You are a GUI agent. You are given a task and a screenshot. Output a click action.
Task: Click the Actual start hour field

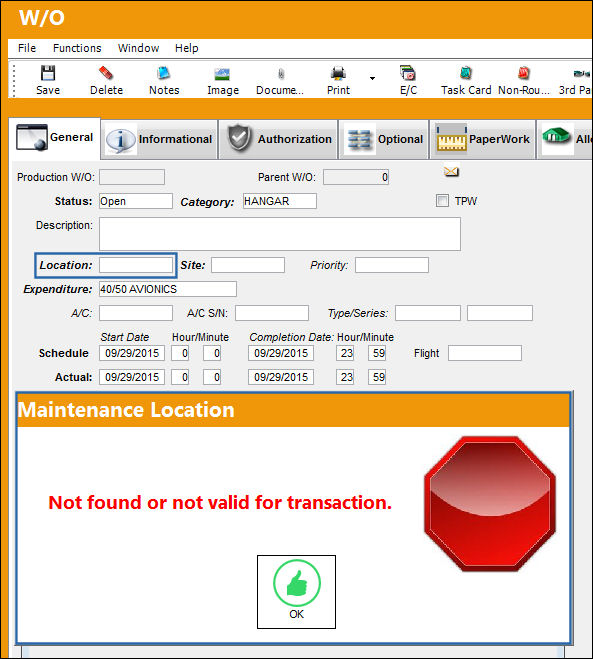(x=180, y=377)
